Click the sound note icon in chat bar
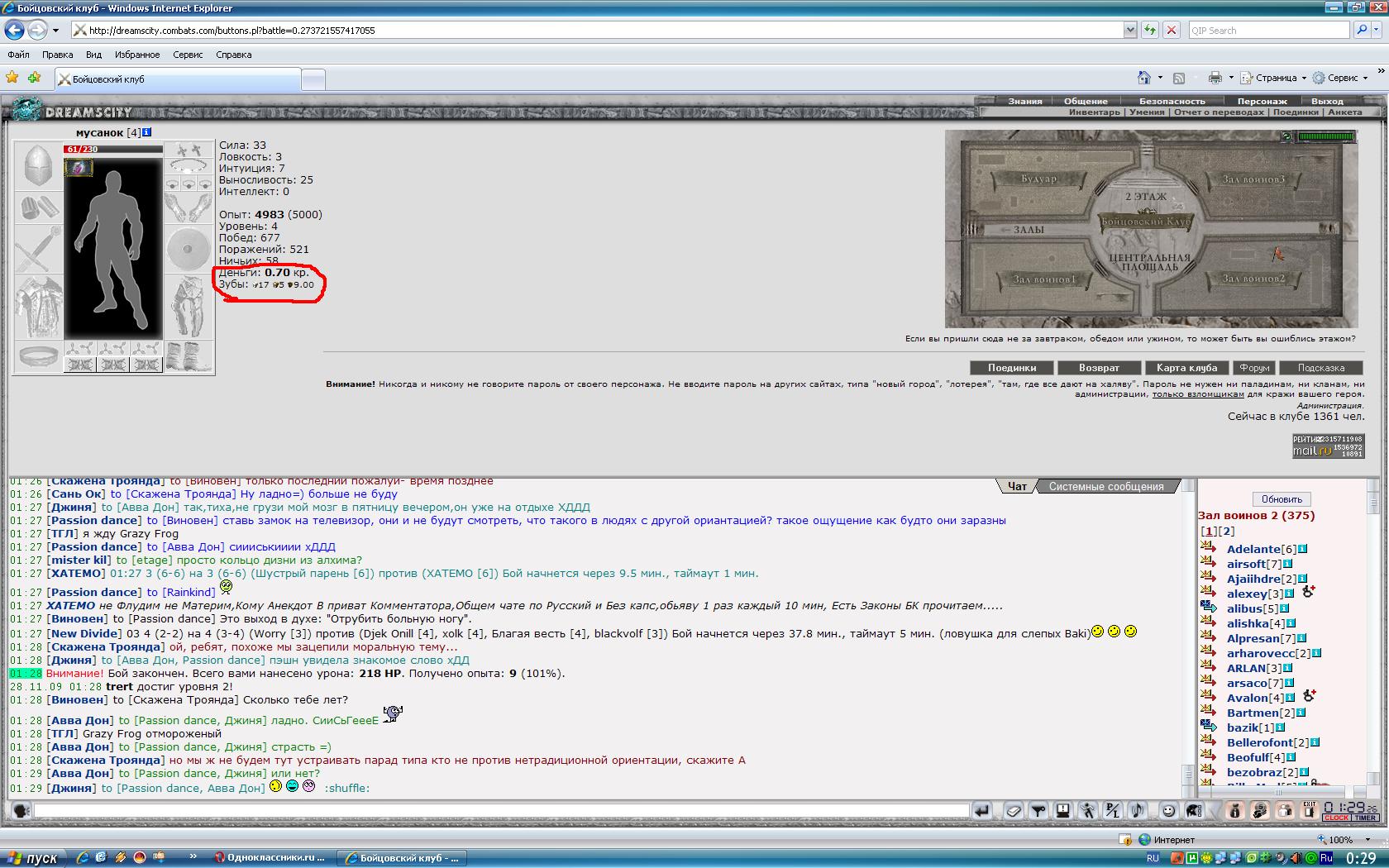This screenshot has width=1389, height=868. point(1138,811)
